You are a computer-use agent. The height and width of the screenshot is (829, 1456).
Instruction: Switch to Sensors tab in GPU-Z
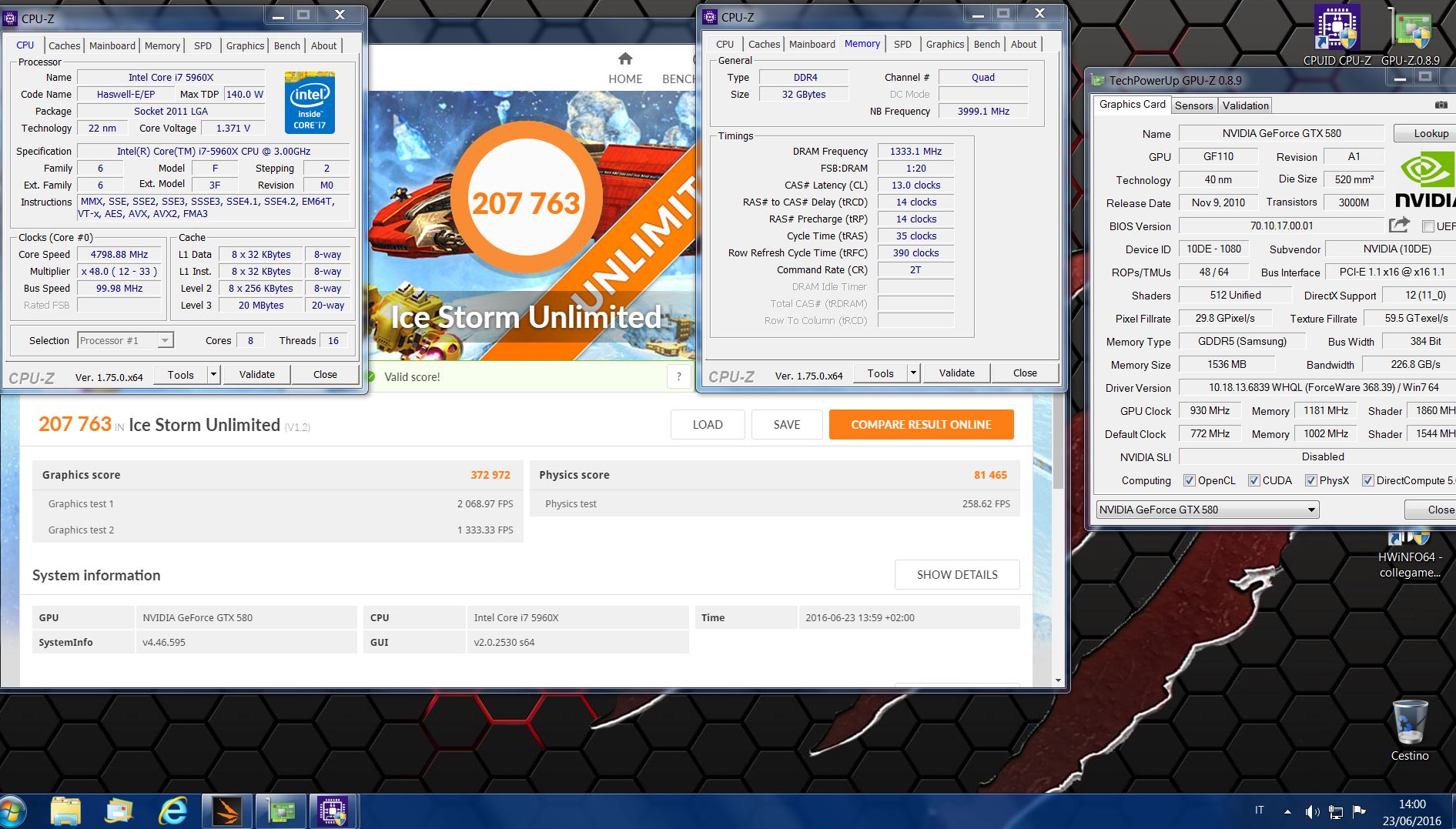(1193, 105)
